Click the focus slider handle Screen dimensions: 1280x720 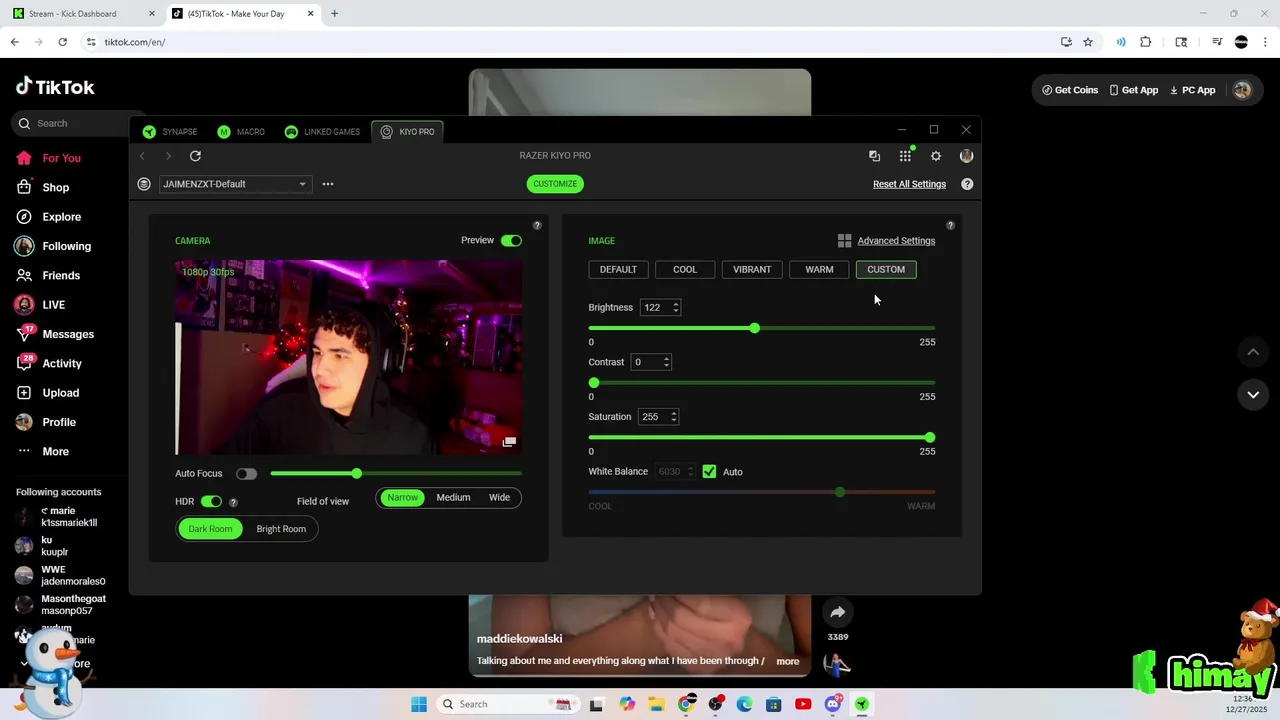(357, 473)
